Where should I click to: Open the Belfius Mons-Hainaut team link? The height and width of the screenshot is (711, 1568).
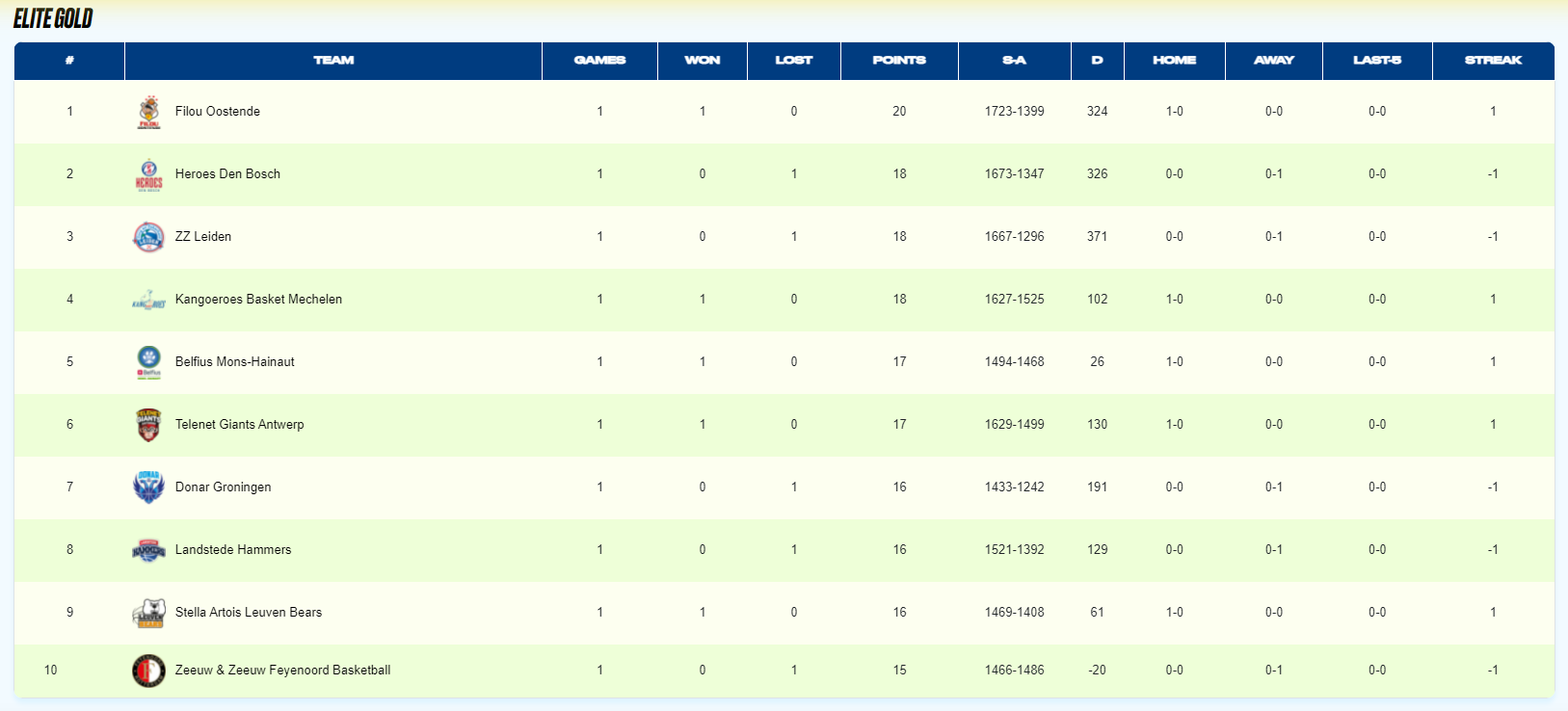tap(235, 362)
